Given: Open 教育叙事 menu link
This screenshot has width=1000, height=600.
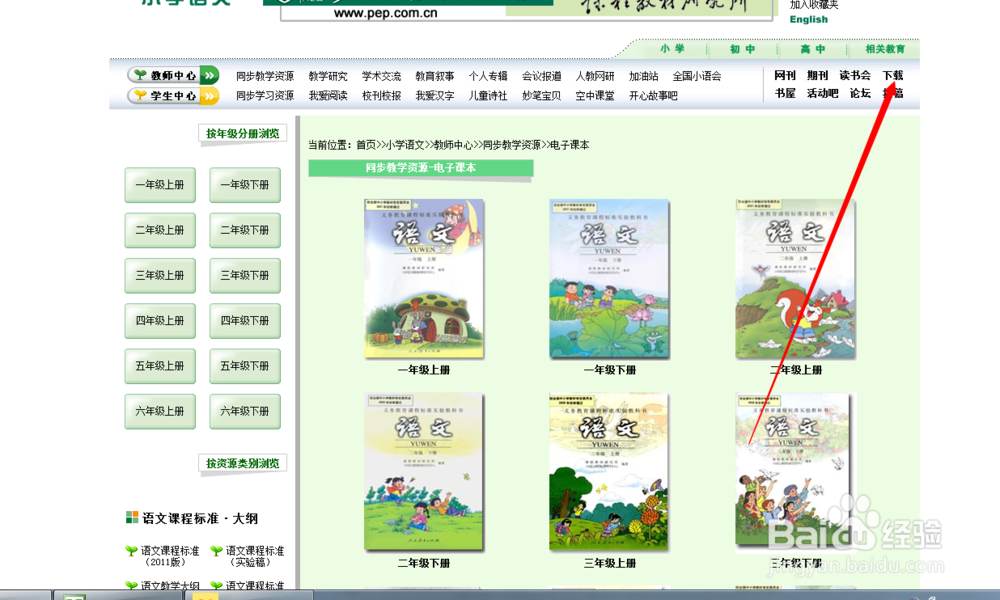Looking at the screenshot, I should pyautogui.click(x=434, y=76).
